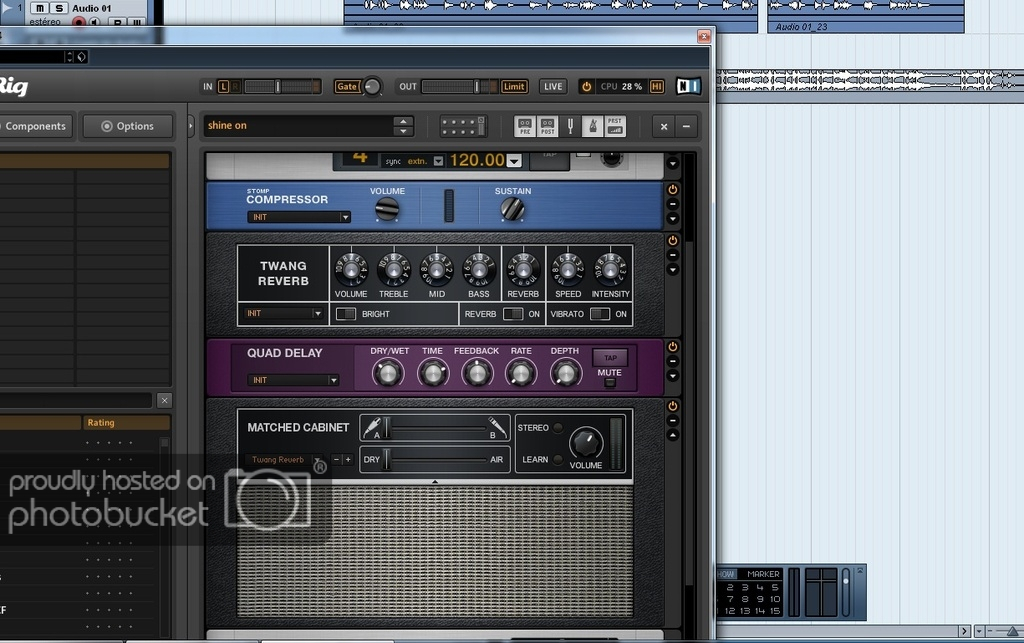Click the Audio 01 monitor speaker icon
Viewport: 1024px width, 643px height.
click(x=95, y=22)
